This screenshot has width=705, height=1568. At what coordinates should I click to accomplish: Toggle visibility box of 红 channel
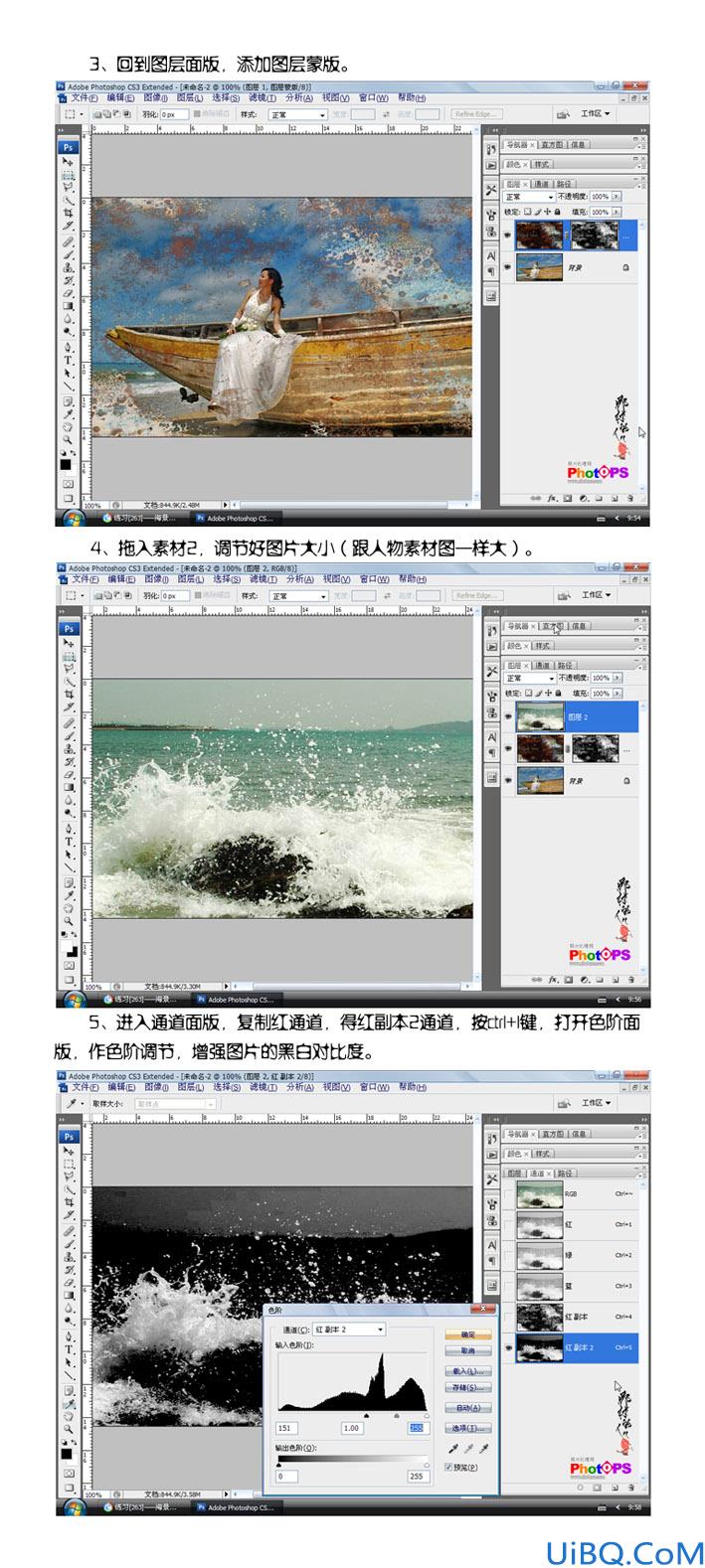(509, 1225)
